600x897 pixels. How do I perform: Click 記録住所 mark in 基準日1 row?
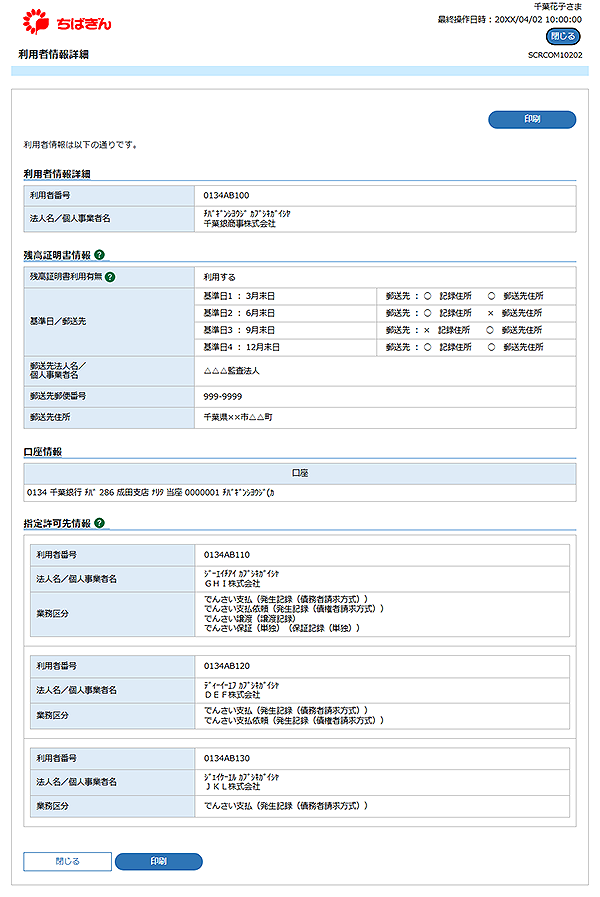427,296
